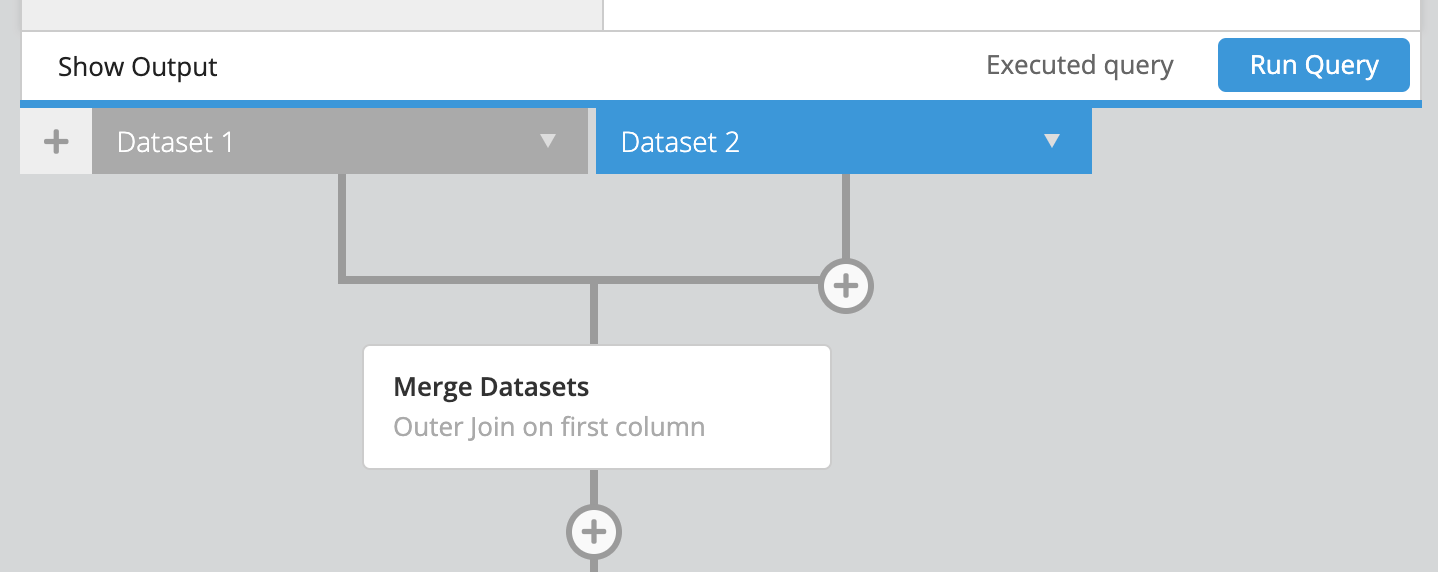Viewport: 1438px width, 572px height.
Task: Switch to the Dataset 1 tab
Action: (x=340, y=142)
